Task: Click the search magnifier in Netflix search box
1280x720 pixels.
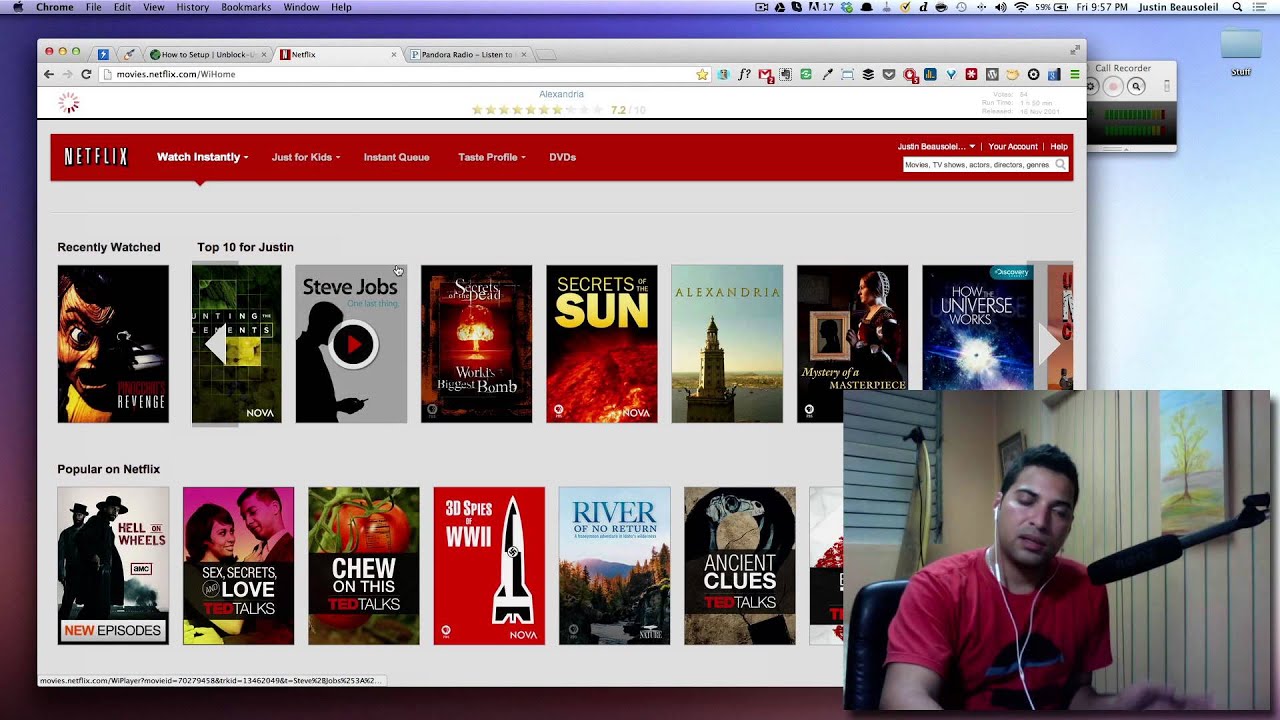Action: (x=1060, y=164)
